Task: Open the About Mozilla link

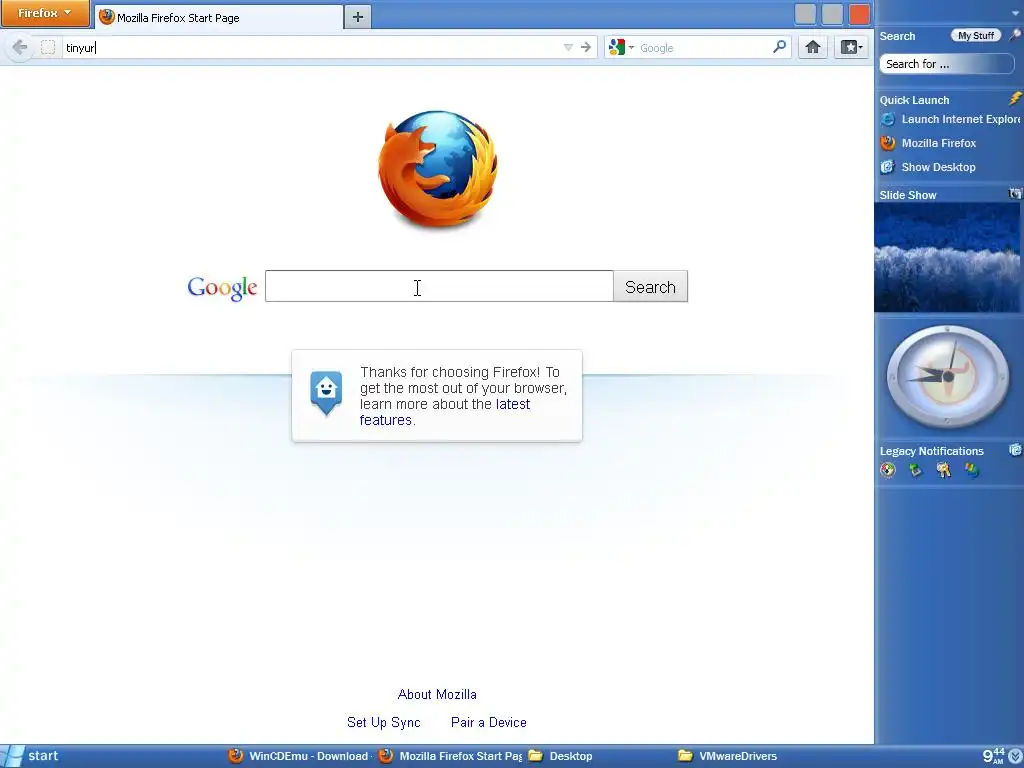Action: (x=437, y=694)
